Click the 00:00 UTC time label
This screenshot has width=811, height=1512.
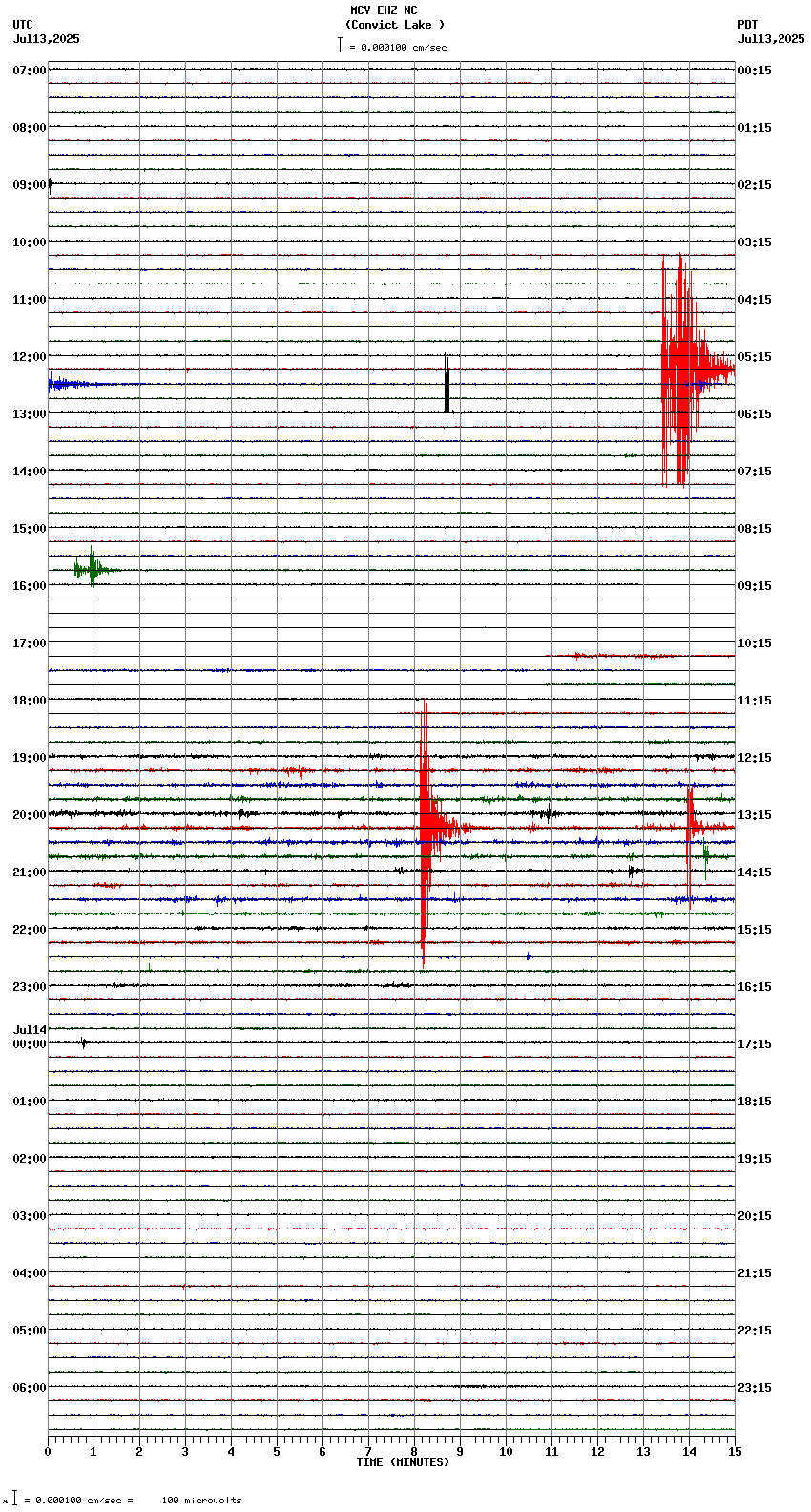(x=30, y=1044)
